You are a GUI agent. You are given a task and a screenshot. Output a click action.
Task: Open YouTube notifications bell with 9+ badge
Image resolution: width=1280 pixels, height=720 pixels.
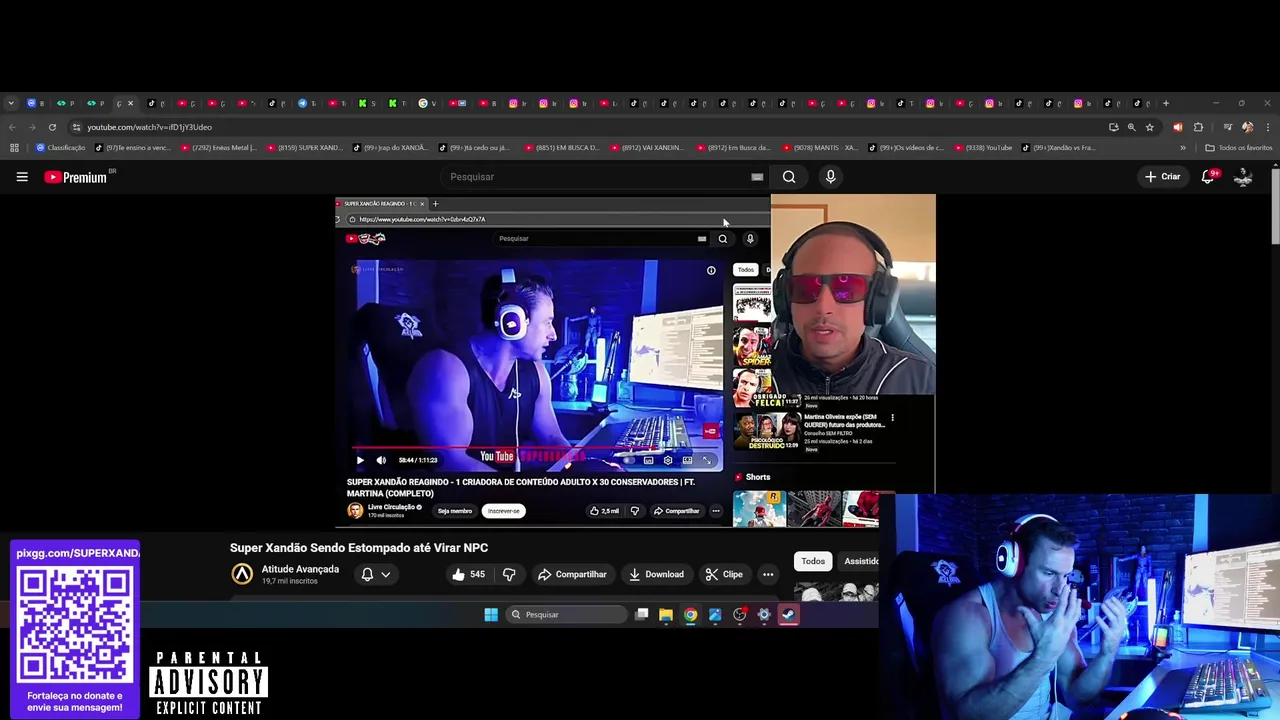[x=1208, y=177]
